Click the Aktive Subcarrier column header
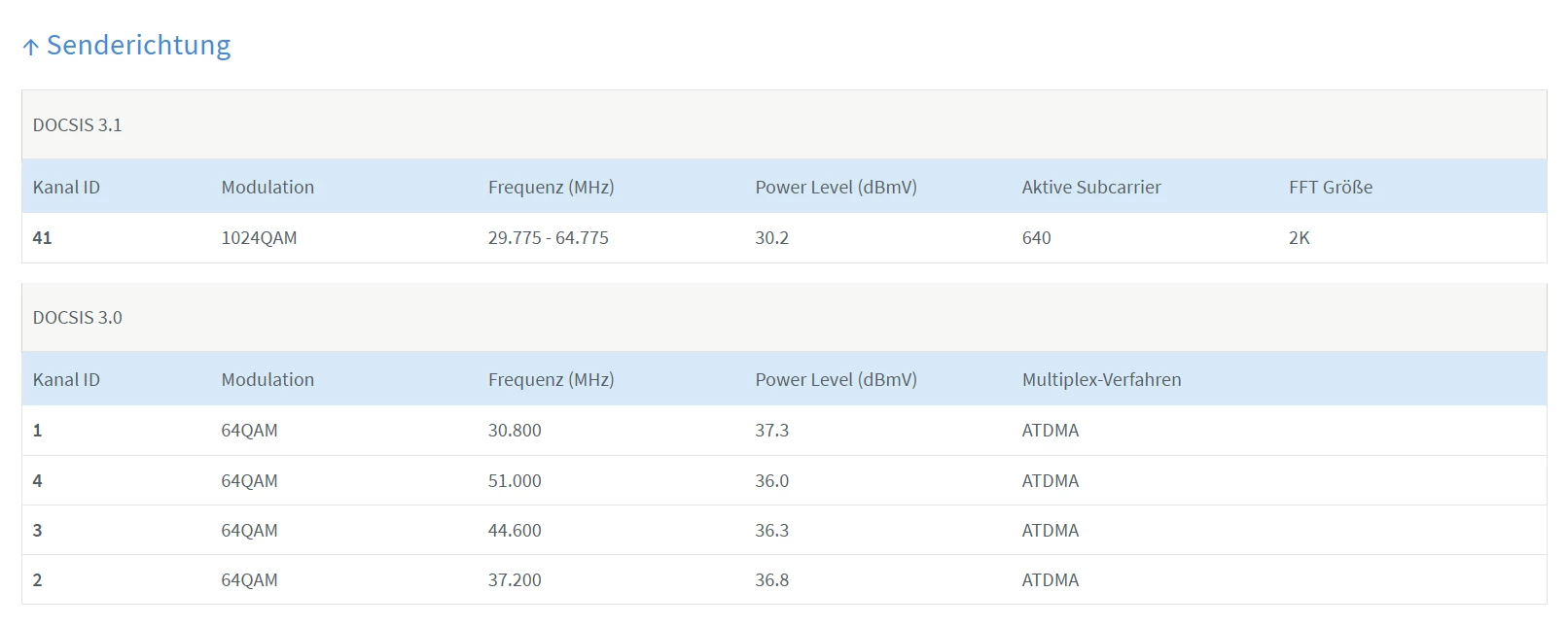Image resolution: width=1568 pixels, height=627 pixels. pyautogui.click(x=1090, y=188)
